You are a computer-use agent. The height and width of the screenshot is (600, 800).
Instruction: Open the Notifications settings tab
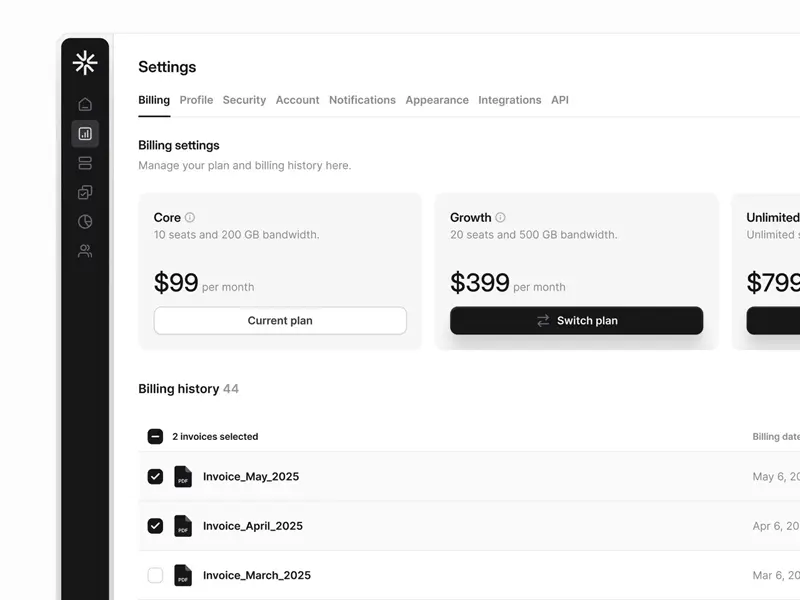point(362,100)
